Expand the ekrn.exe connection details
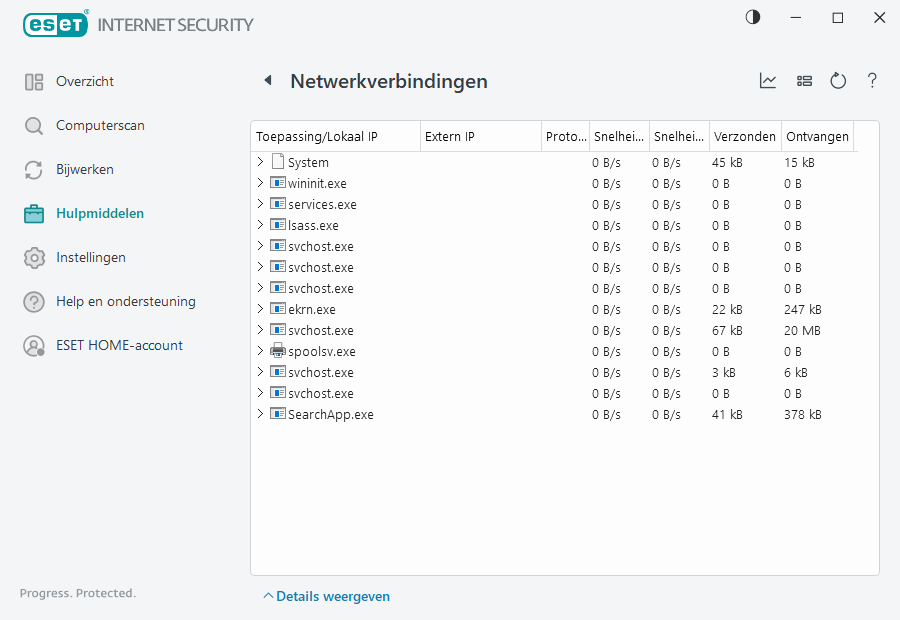900x620 pixels. (x=261, y=309)
